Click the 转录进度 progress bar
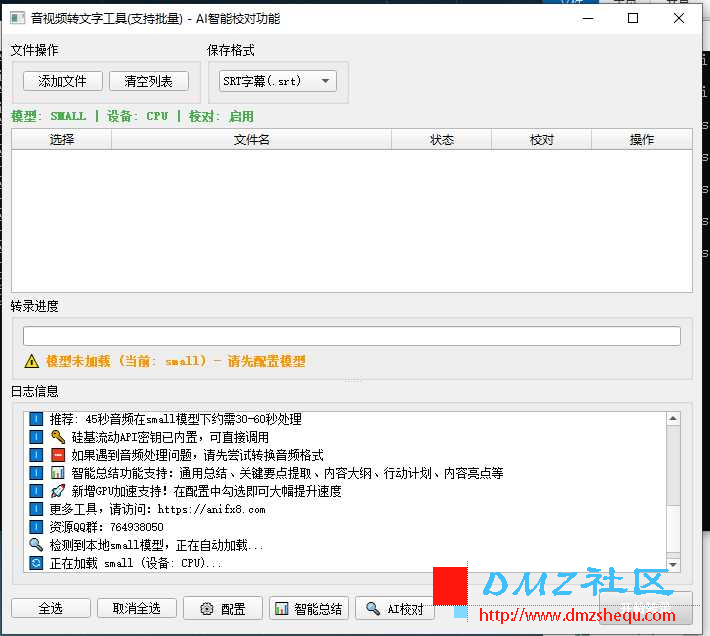Screen dimensions: 710x636 (x=351, y=336)
